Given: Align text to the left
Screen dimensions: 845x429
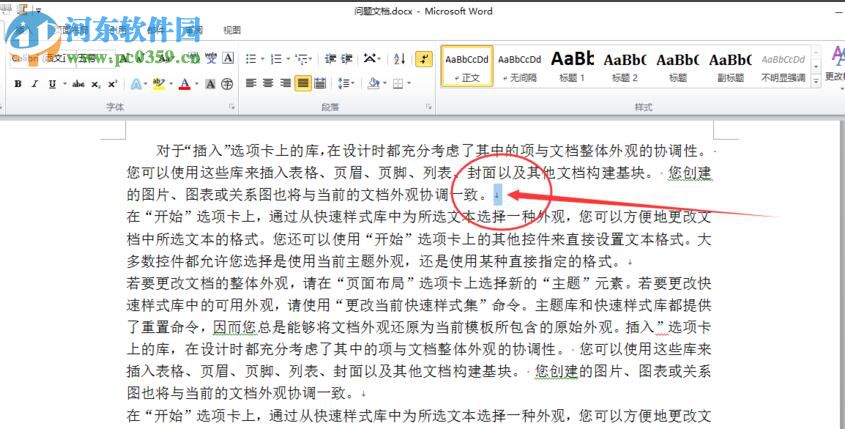Looking at the screenshot, I should (251, 83).
